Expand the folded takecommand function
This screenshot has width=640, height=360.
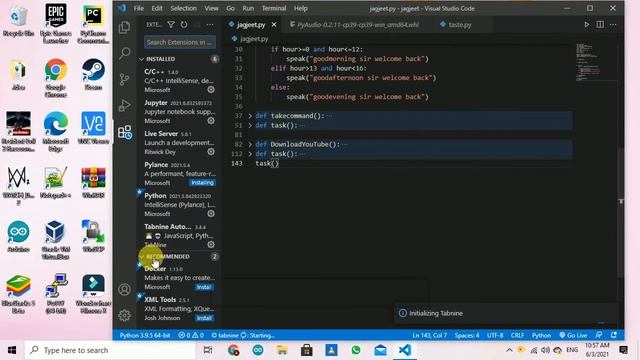[x=250, y=116]
